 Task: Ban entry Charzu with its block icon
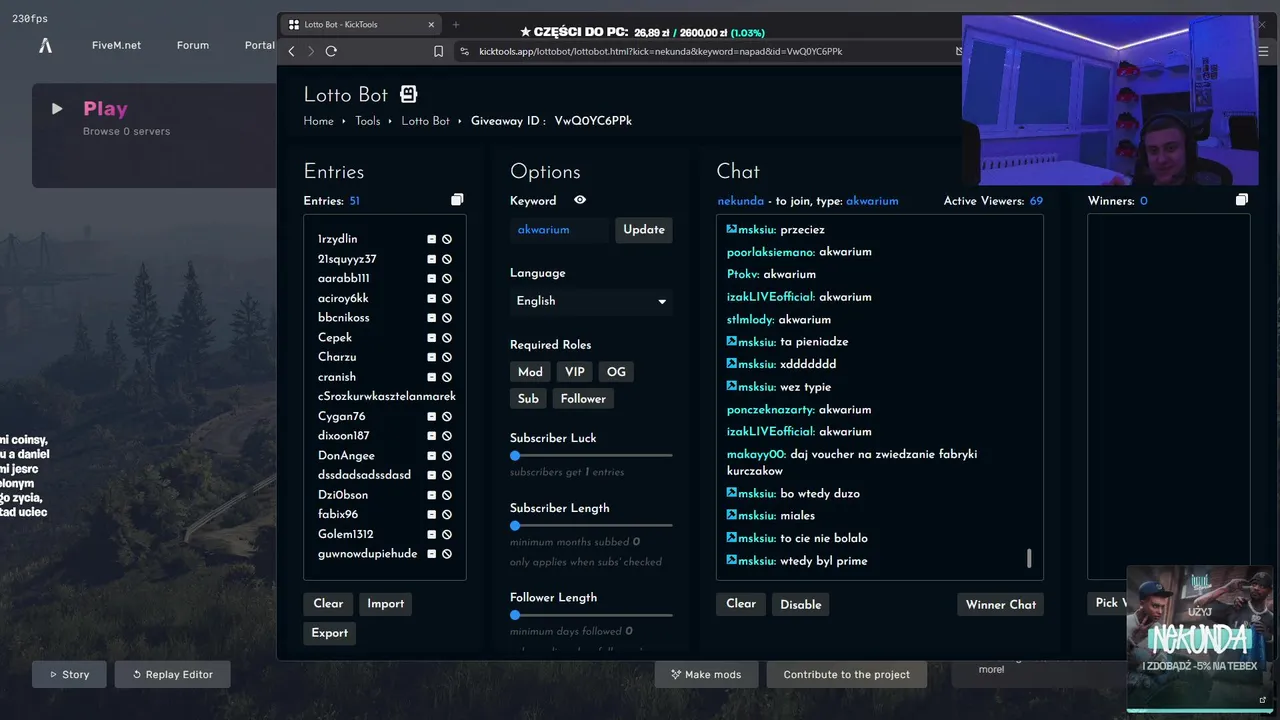pyautogui.click(x=447, y=357)
